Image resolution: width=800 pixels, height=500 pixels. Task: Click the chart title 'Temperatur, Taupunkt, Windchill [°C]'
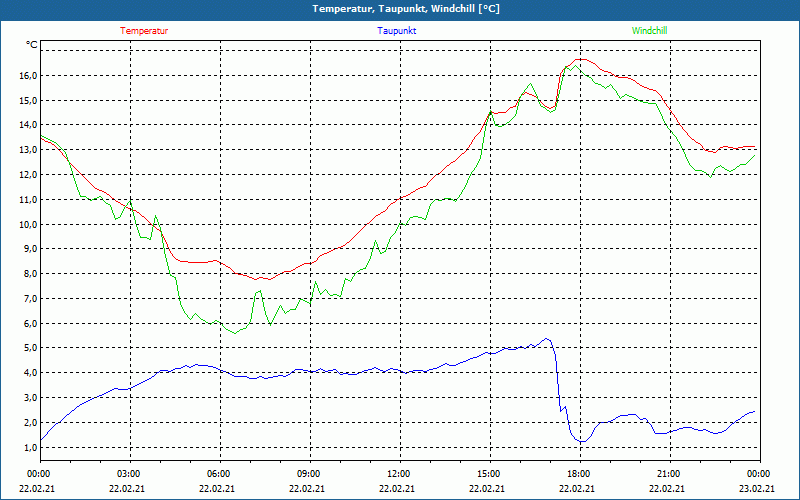406,9
